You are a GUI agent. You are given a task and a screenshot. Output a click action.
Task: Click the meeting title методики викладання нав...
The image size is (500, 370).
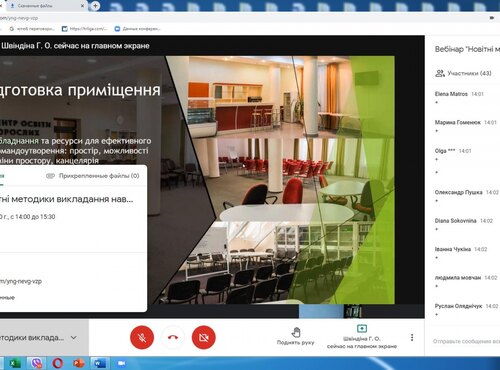pyautogui.click(x=67, y=199)
